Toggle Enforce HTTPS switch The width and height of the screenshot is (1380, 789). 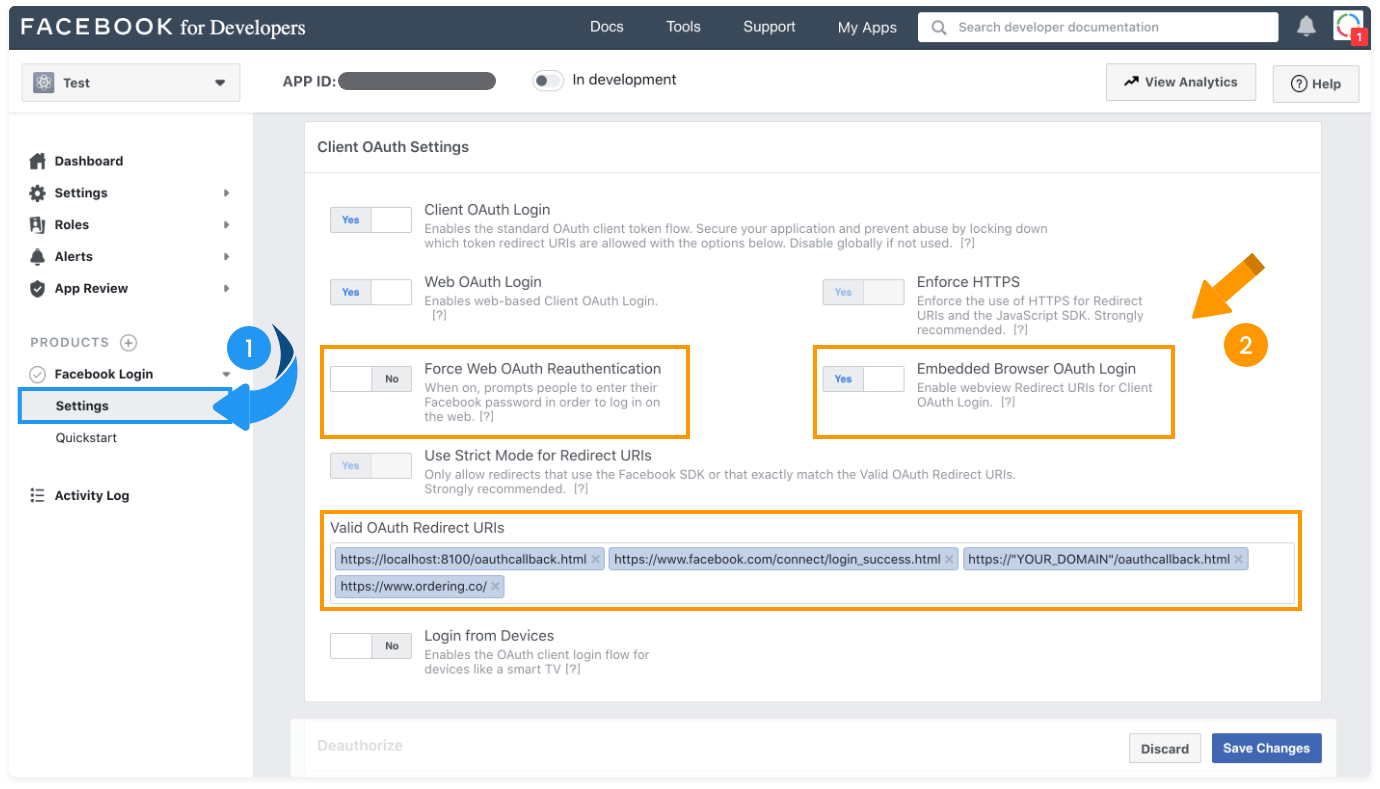(x=863, y=292)
